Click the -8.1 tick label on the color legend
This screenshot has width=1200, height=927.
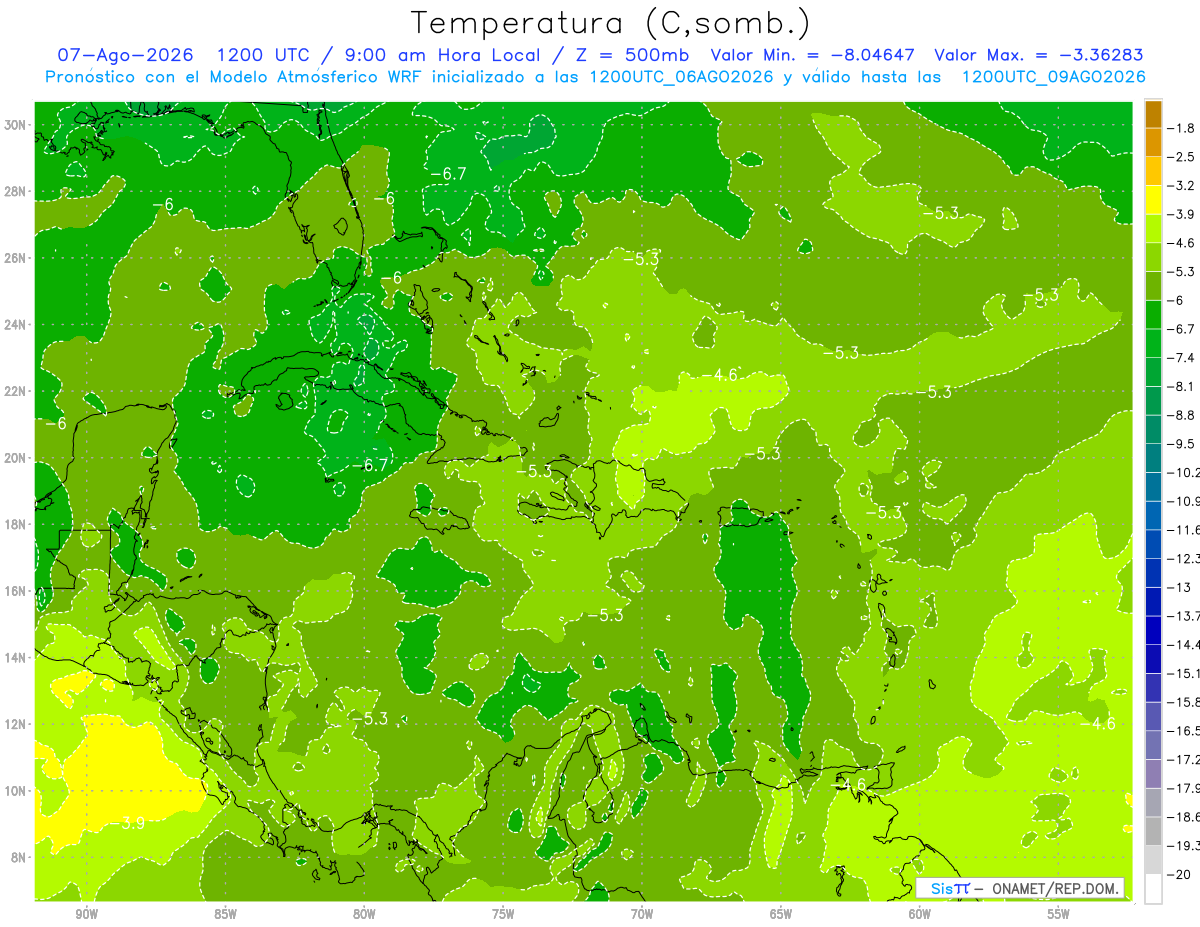[1182, 386]
